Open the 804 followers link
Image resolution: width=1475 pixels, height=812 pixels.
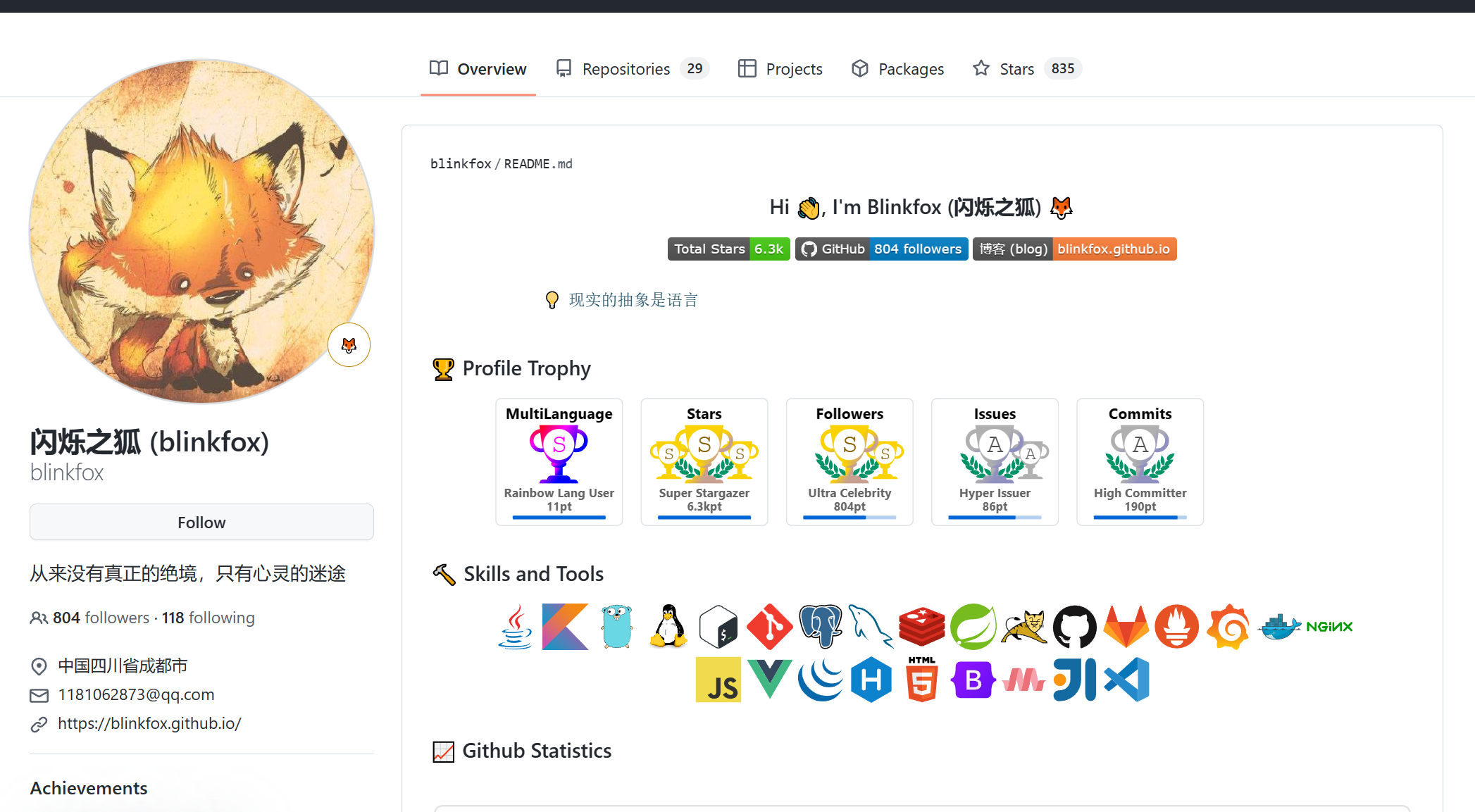[101, 618]
